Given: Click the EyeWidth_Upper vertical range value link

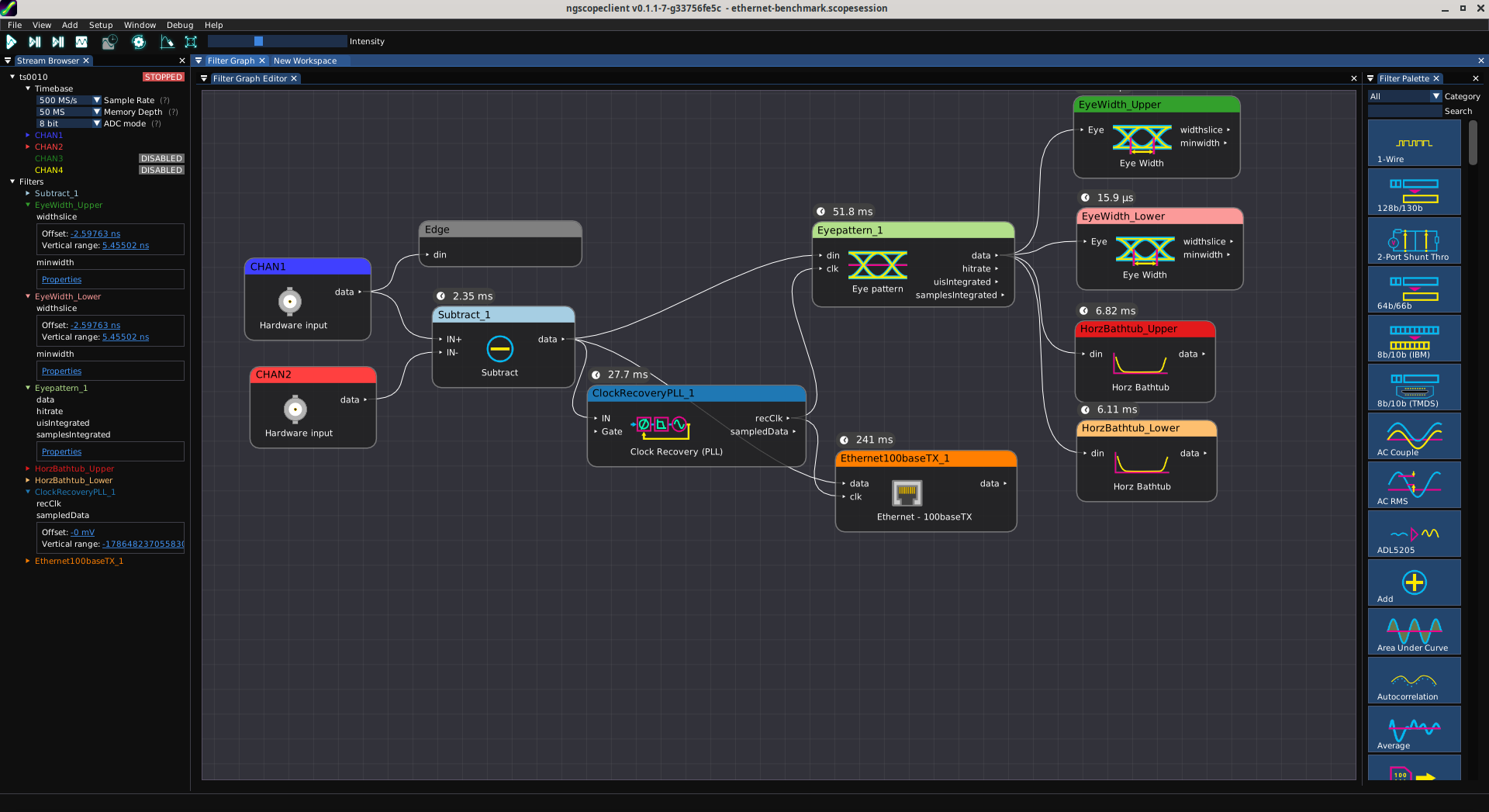Looking at the screenshot, I should tap(126, 245).
